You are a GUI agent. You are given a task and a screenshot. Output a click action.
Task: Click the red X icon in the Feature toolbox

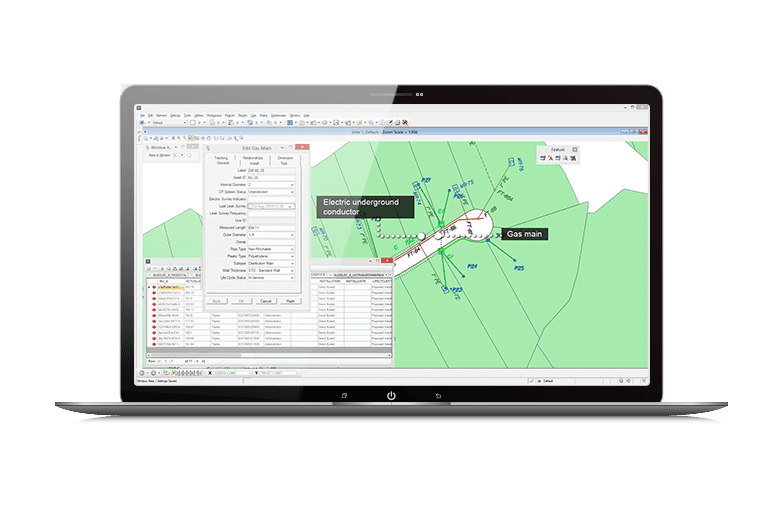point(551,158)
